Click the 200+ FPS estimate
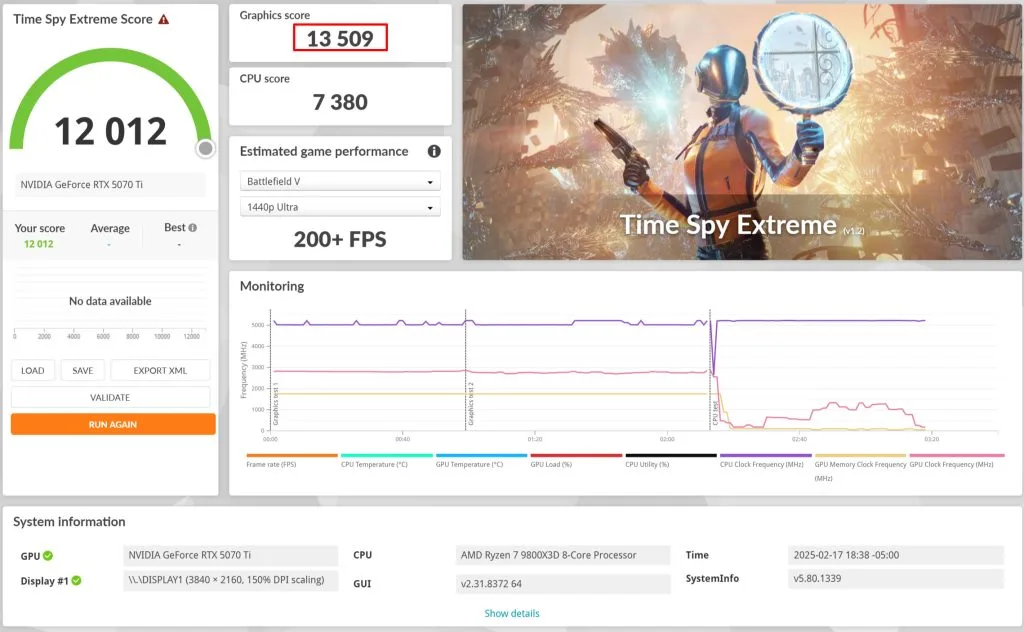 (x=340, y=240)
